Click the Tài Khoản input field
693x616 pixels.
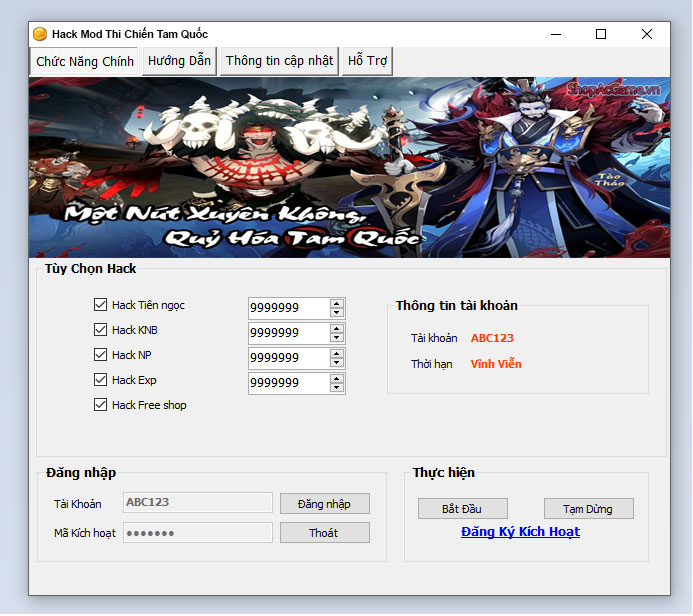point(198,502)
